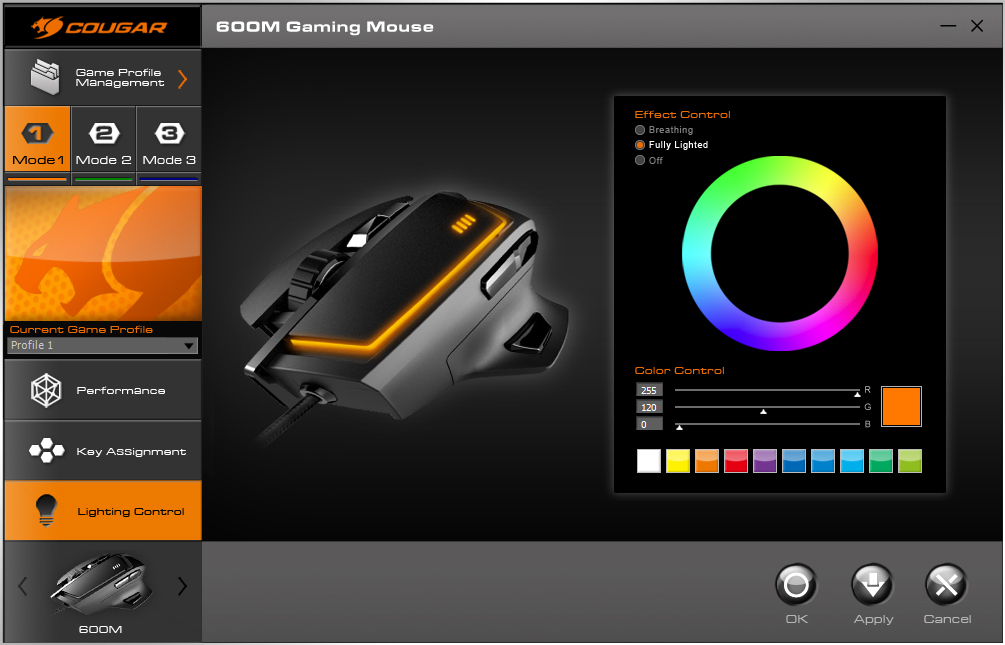Click the Game Profile Management folder icon
Image resolution: width=1005 pixels, height=645 pixels.
point(46,77)
